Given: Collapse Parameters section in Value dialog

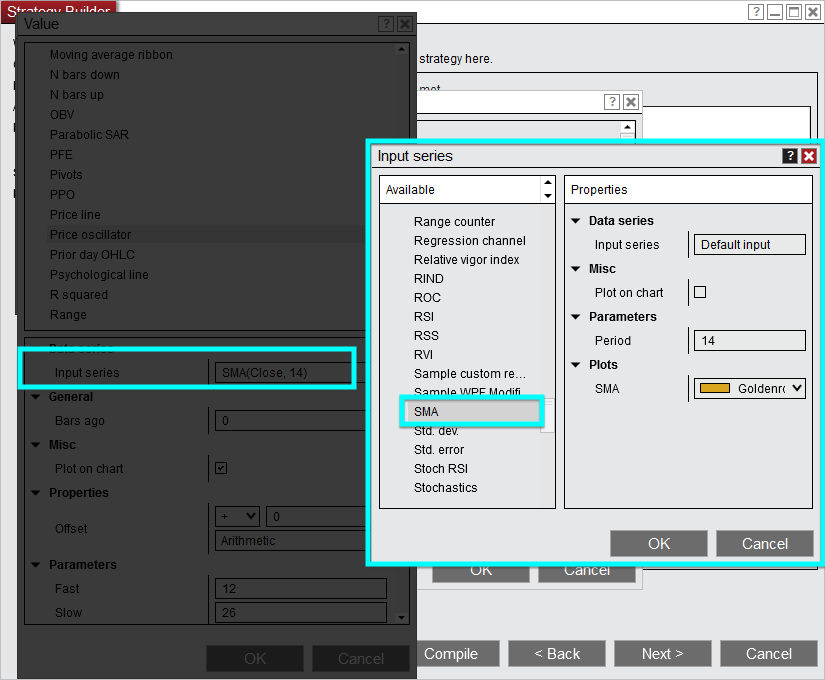Looking at the screenshot, I should [36, 565].
